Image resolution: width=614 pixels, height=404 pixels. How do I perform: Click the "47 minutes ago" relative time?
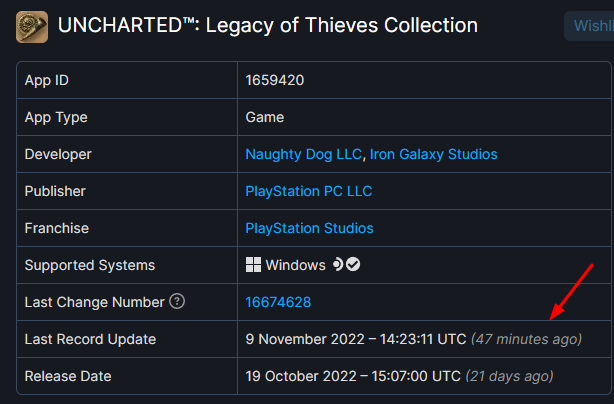[526, 339]
